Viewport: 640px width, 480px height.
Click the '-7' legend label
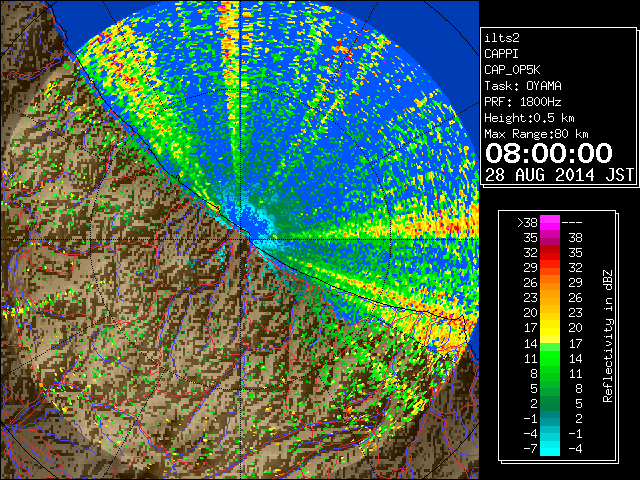[x=530, y=449]
